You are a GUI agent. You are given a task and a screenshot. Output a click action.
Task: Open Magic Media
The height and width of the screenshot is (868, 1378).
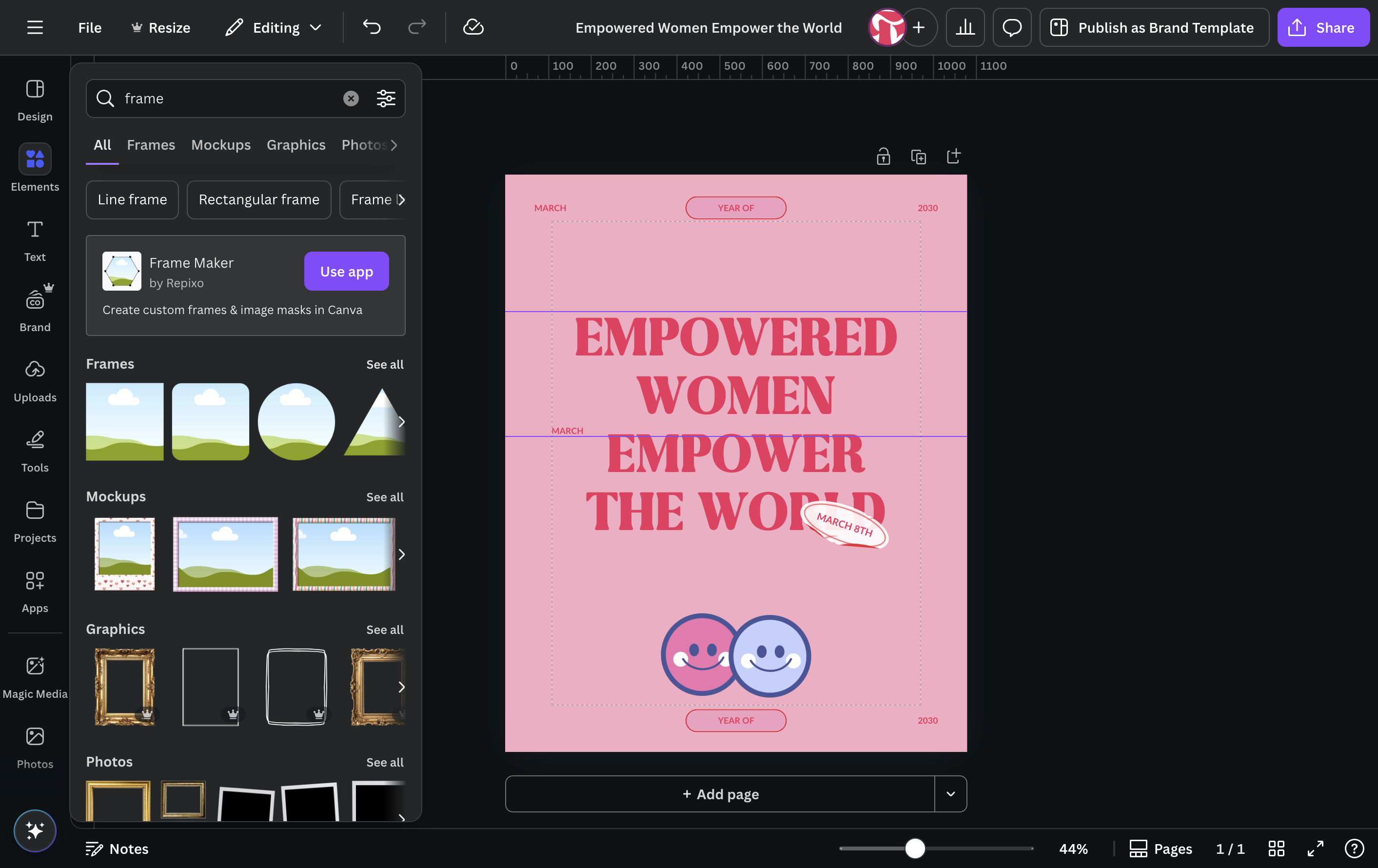coord(35,677)
